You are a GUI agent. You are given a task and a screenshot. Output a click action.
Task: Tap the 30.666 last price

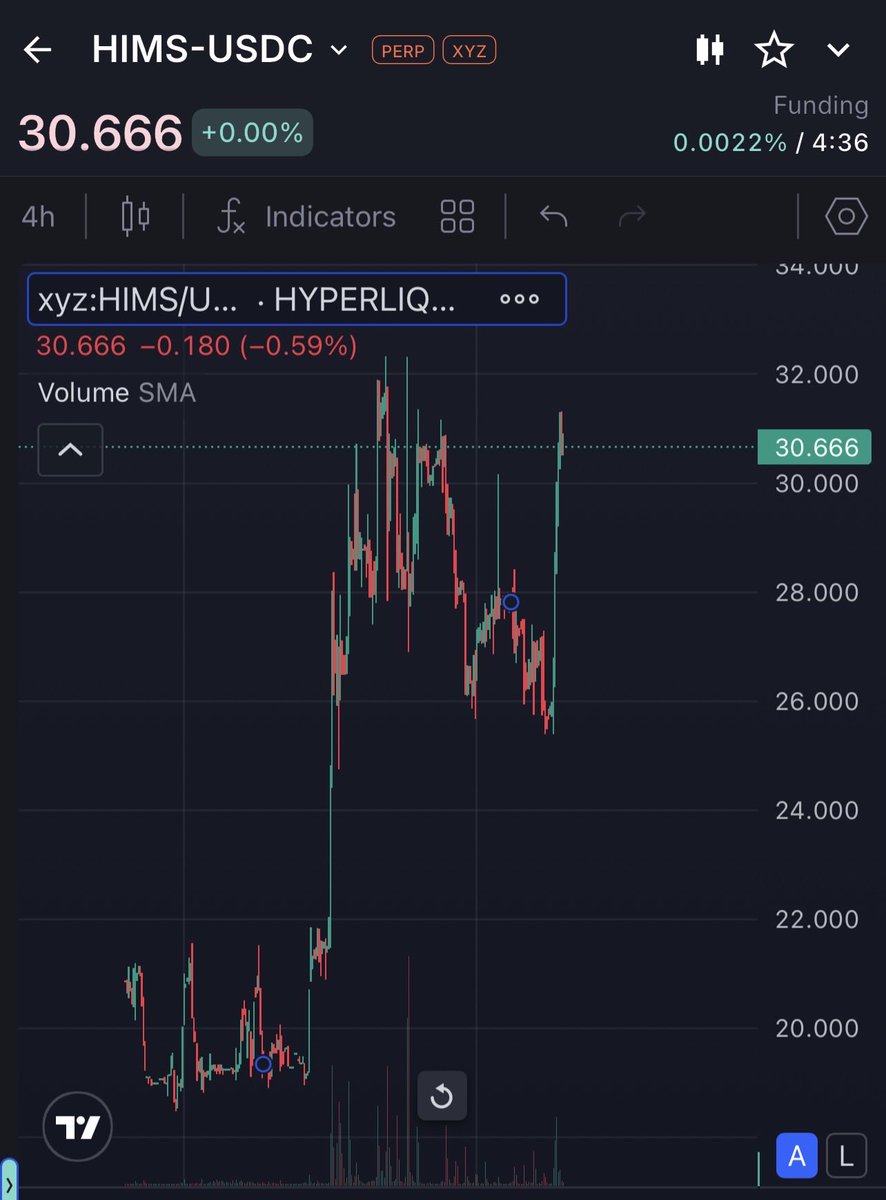tap(100, 133)
